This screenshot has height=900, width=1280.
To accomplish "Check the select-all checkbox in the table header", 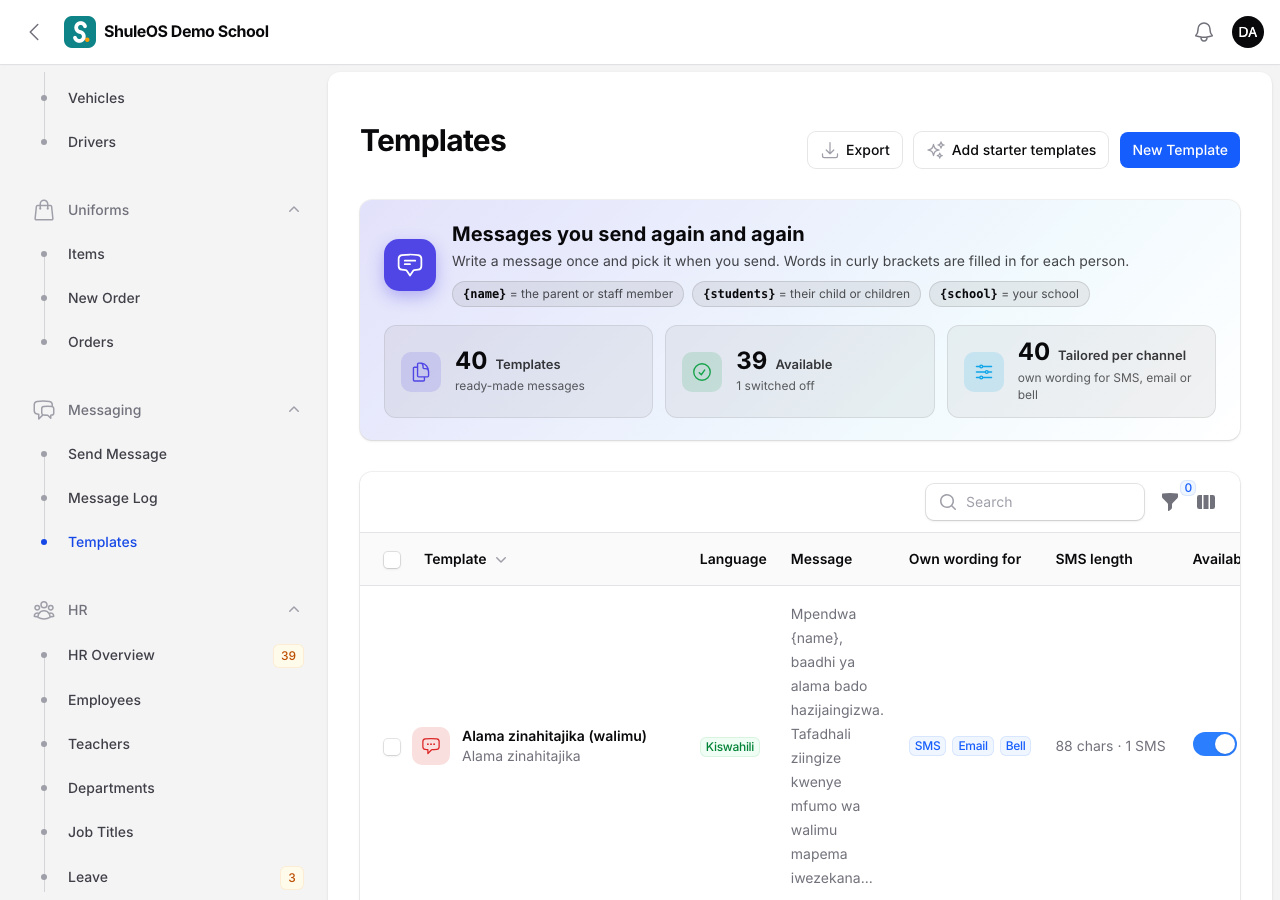I will tap(392, 560).
